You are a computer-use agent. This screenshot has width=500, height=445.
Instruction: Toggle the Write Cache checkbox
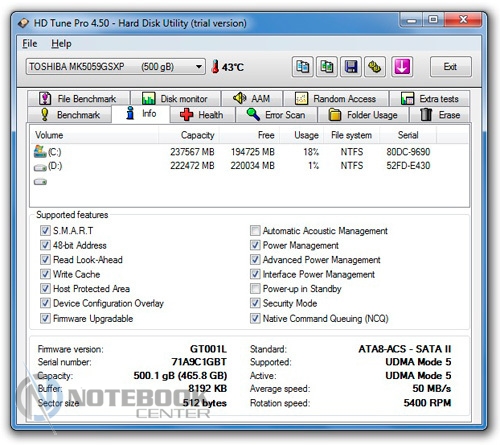(x=45, y=274)
